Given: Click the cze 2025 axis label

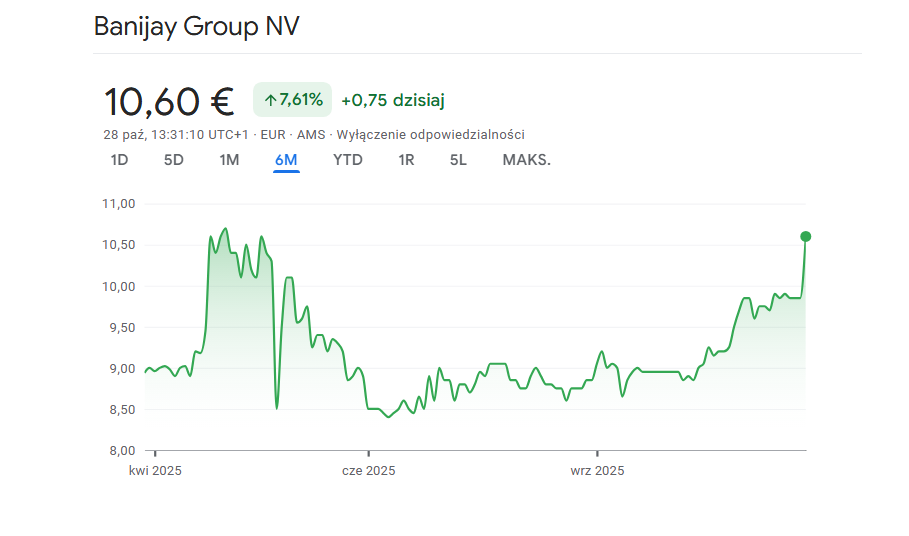Looking at the screenshot, I should (369, 471).
